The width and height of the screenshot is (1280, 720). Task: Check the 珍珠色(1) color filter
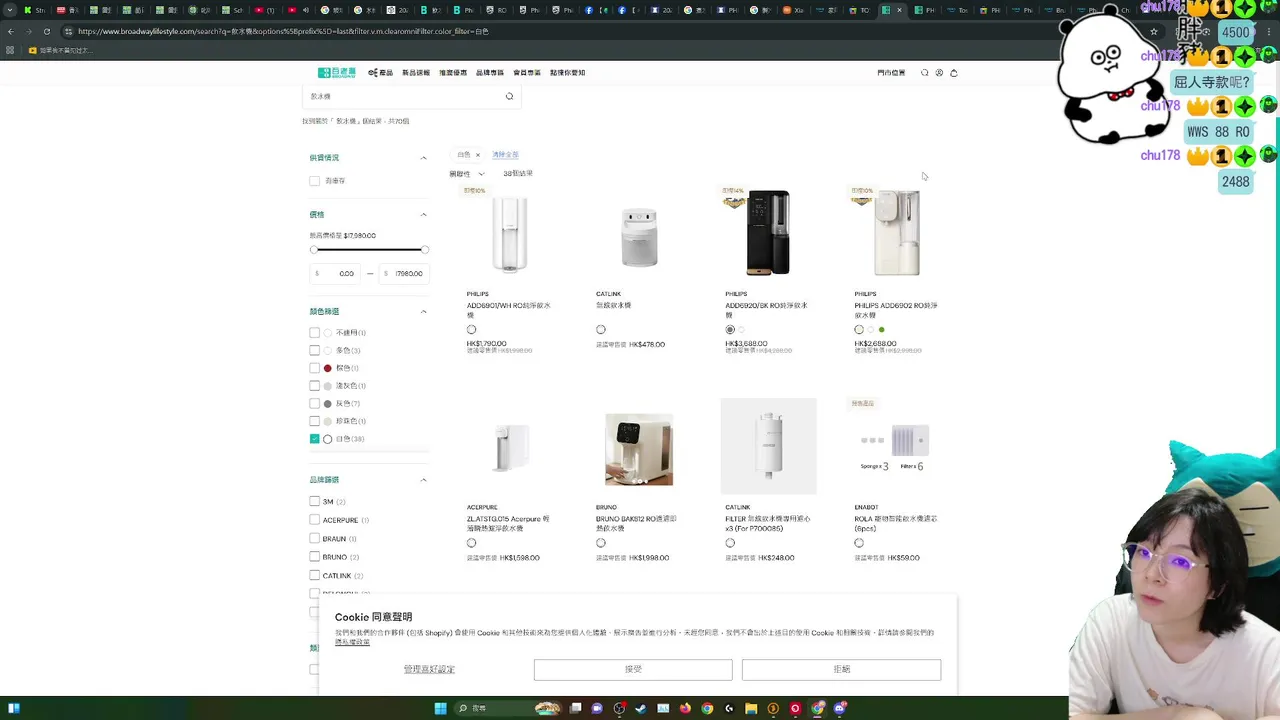(314, 421)
